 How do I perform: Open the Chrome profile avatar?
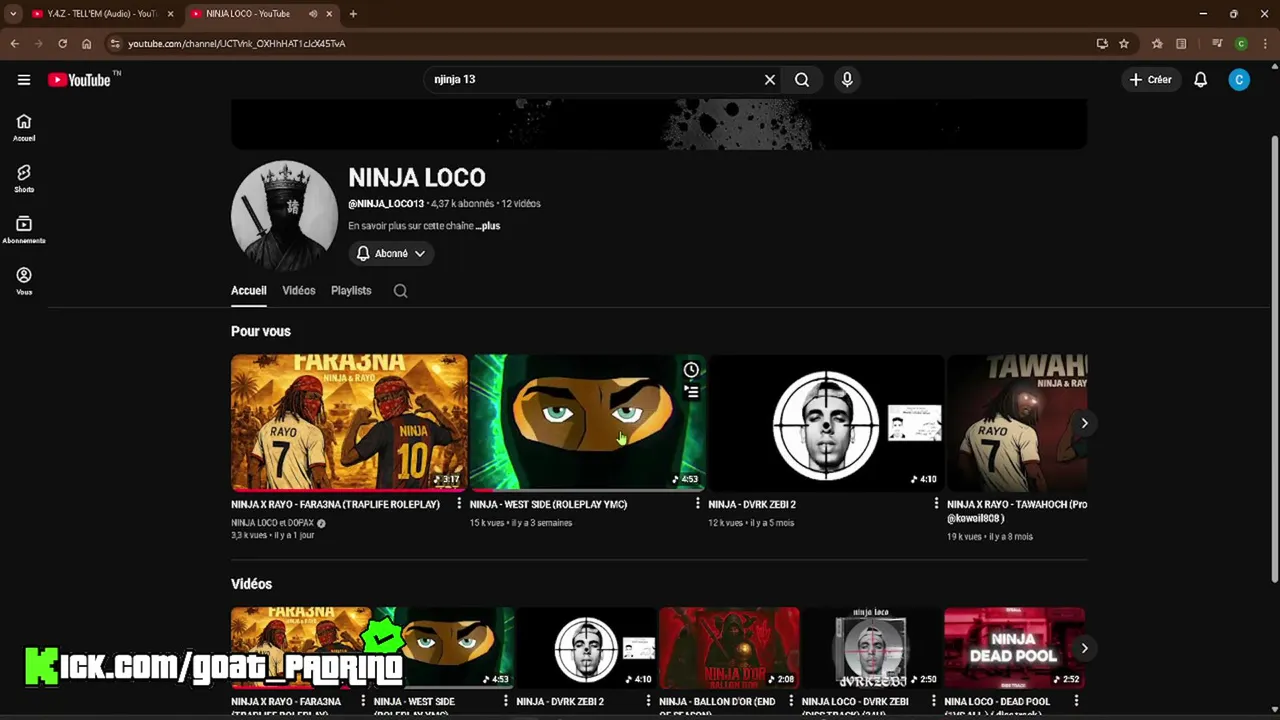pos(1241,44)
